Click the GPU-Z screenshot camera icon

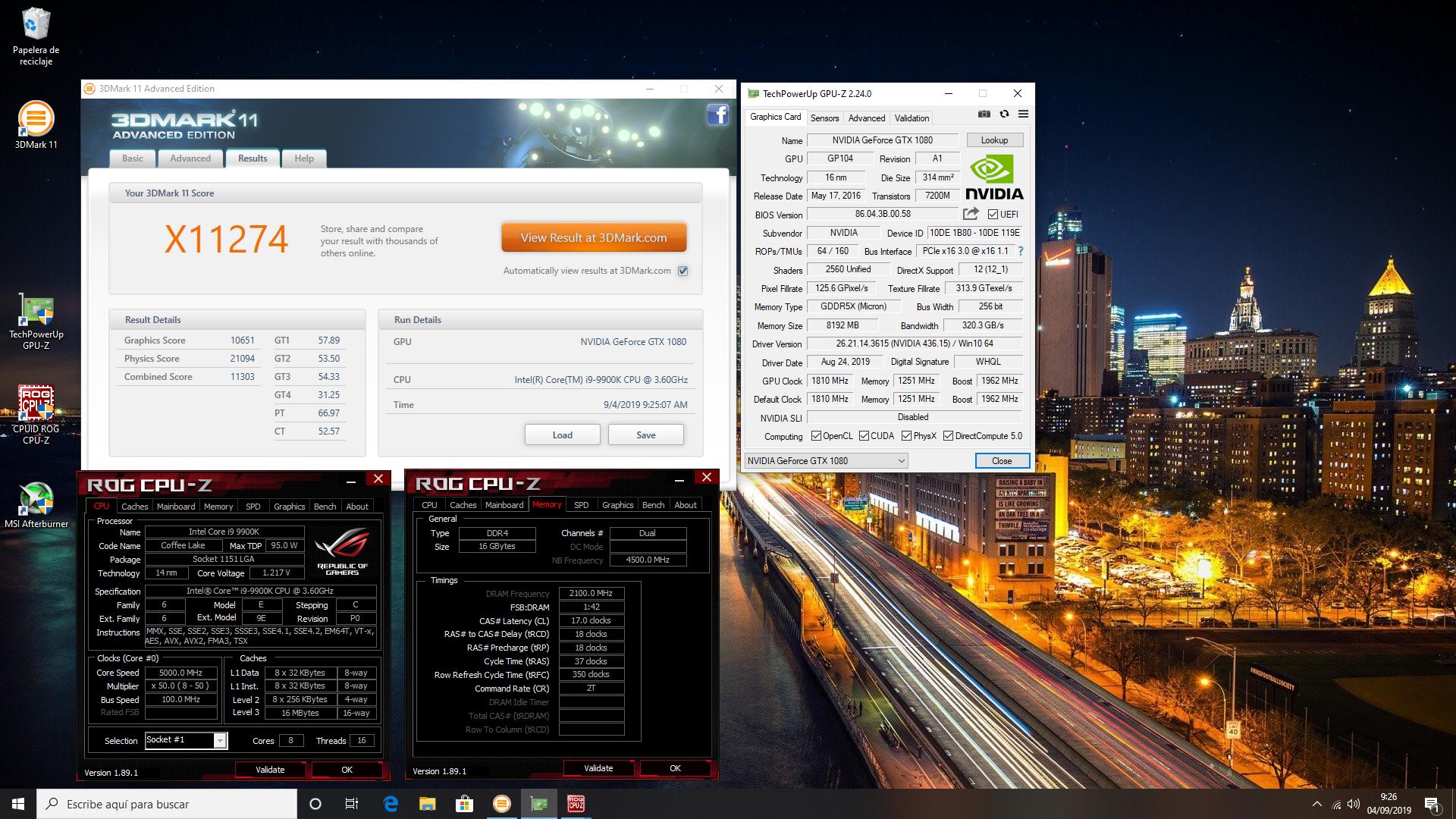(984, 115)
